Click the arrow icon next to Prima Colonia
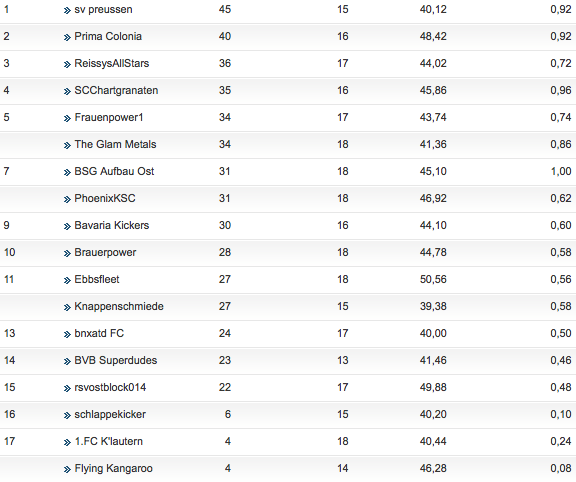This screenshot has height=482, width=576. (x=67, y=37)
